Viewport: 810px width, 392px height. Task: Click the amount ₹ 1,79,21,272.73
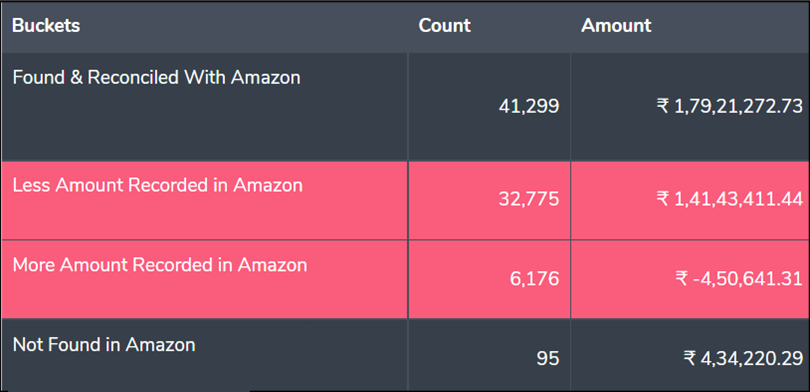(x=730, y=106)
